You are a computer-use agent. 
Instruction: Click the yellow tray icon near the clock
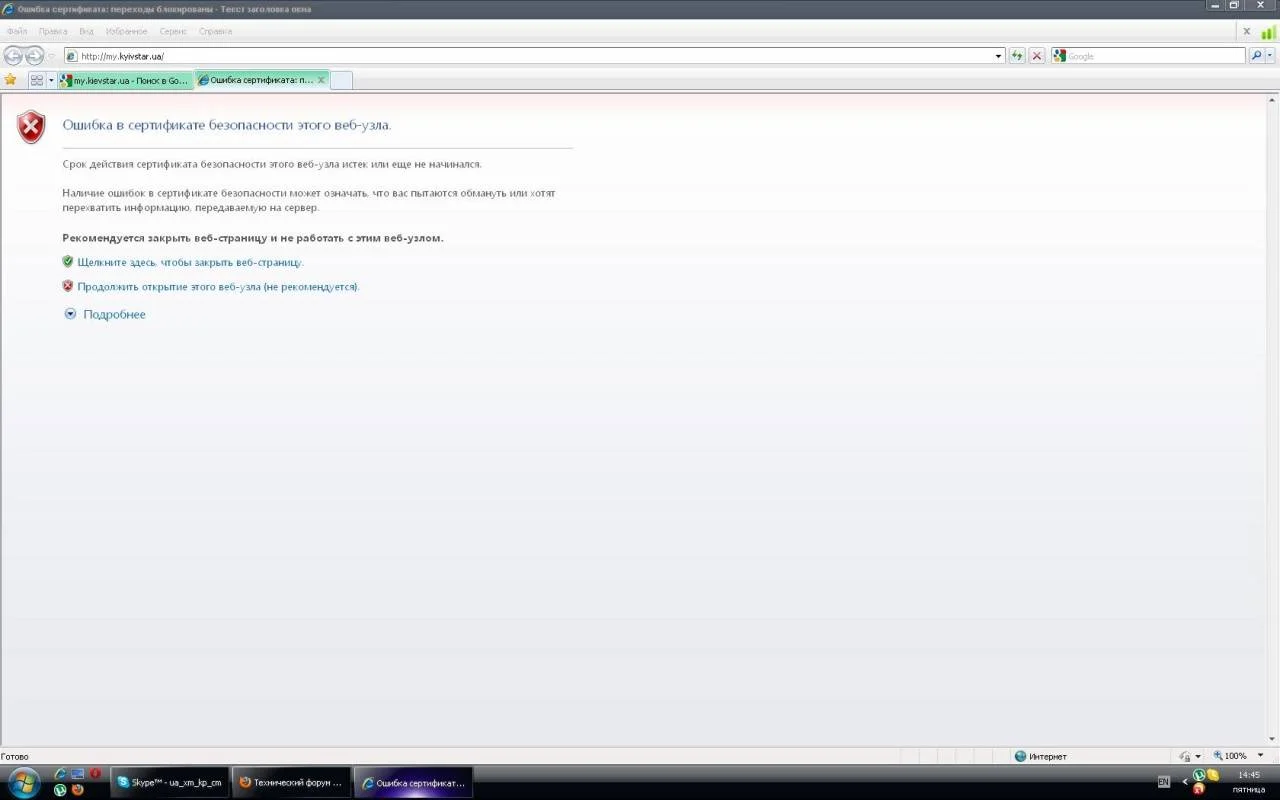pyautogui.click(x=1213, y=775)
